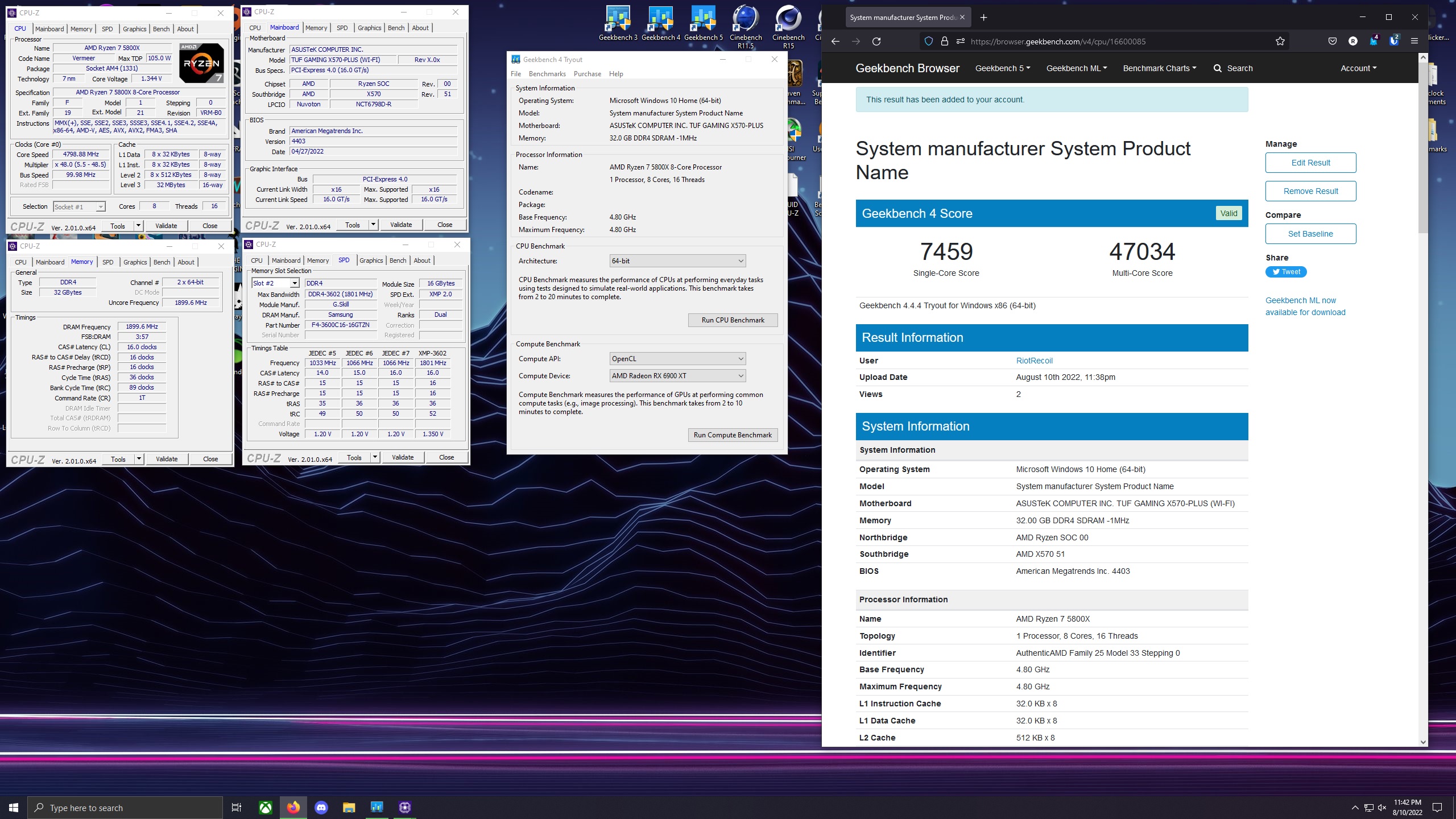The image size is (1456, 819).
Task: Click Edit Result button
Action: 1310,163
